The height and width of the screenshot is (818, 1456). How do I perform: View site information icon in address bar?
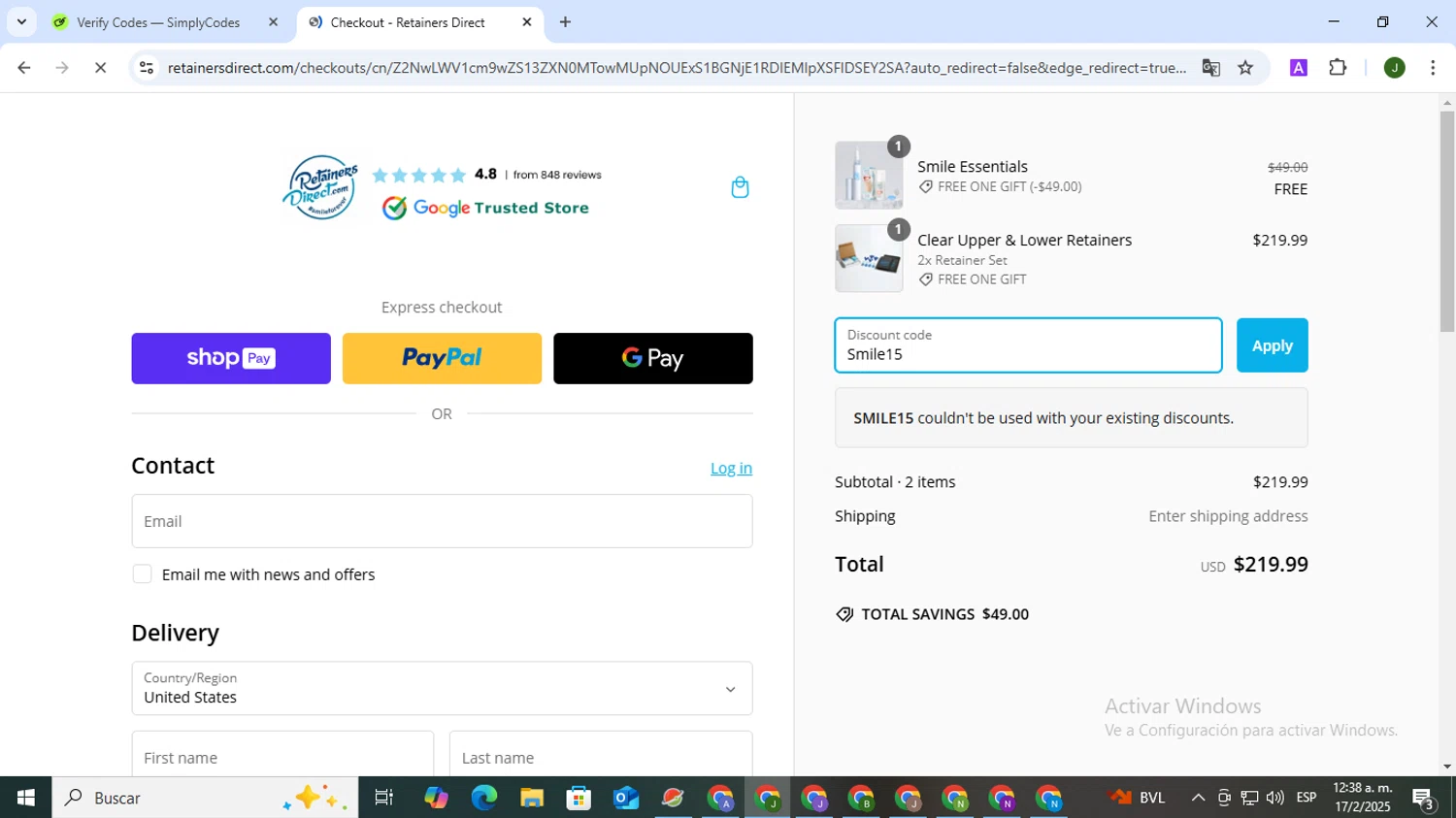point(147,68)
